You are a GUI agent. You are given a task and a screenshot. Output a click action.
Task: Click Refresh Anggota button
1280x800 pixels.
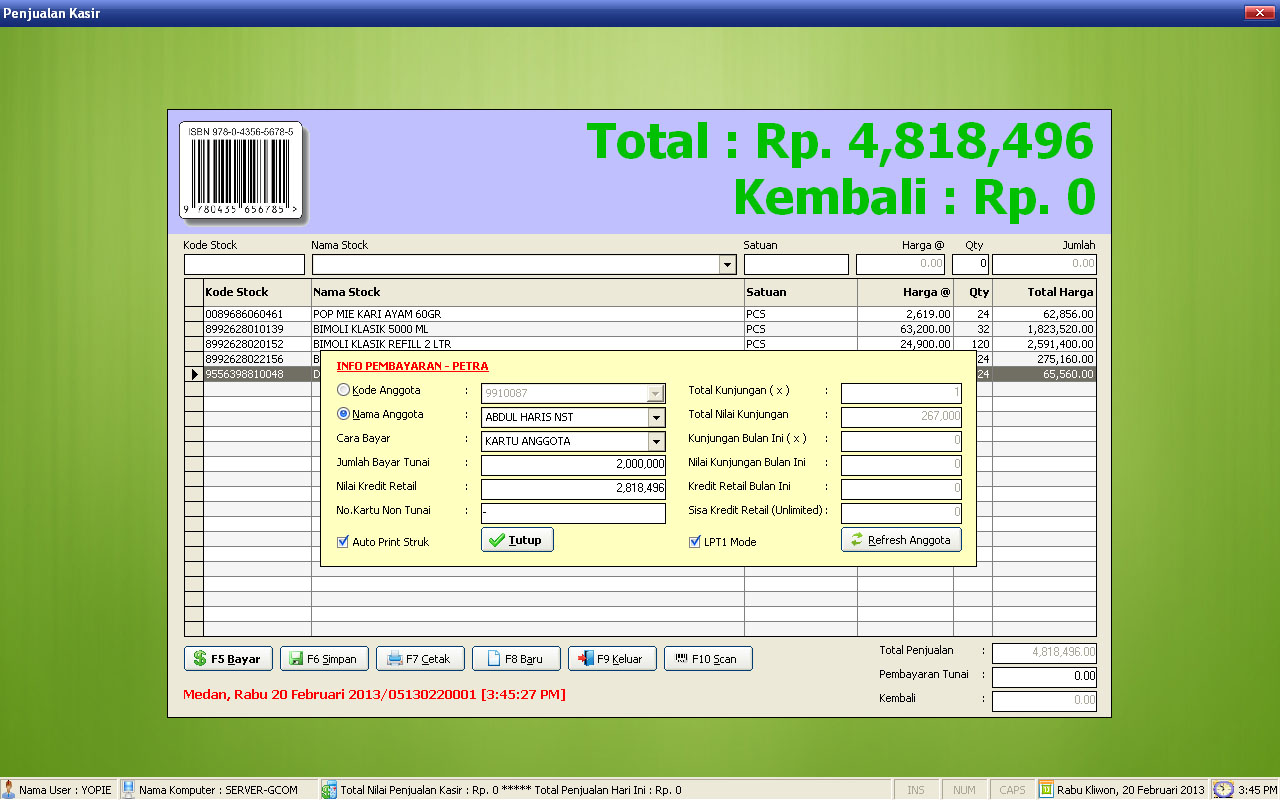901,540
